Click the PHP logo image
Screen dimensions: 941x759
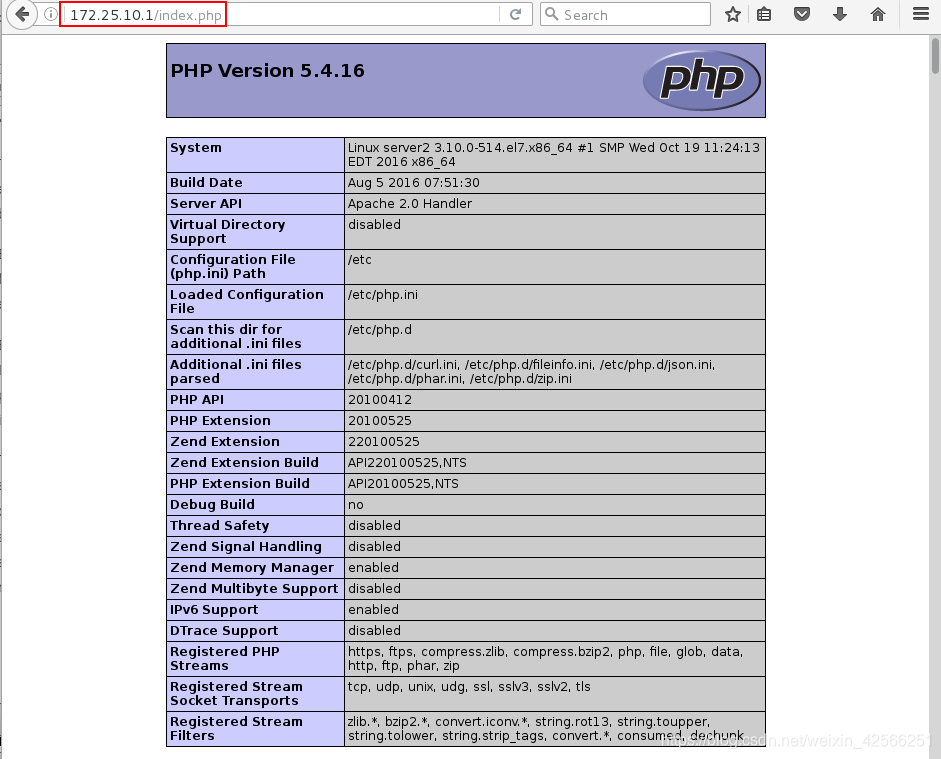click(x=702, y=80)
